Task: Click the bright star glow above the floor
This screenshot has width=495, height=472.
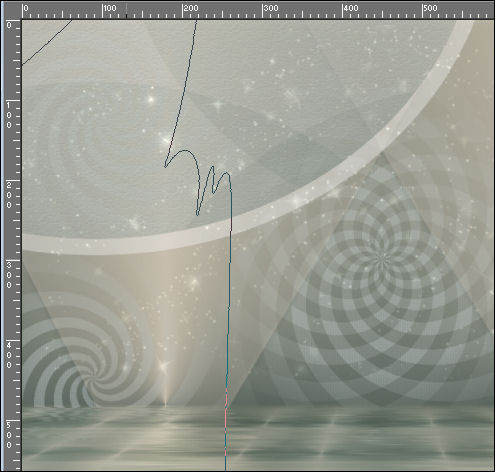Action: point(165,367)
